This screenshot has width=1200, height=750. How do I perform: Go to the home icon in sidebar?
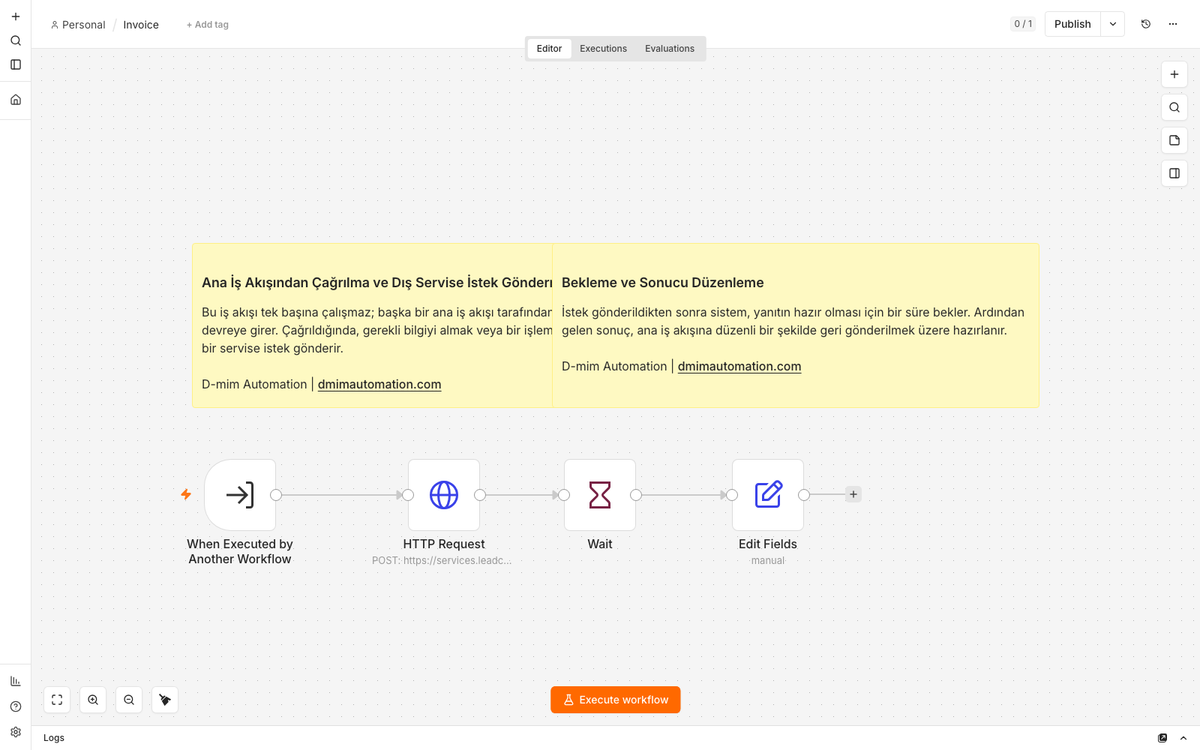[x=15, y=100]
